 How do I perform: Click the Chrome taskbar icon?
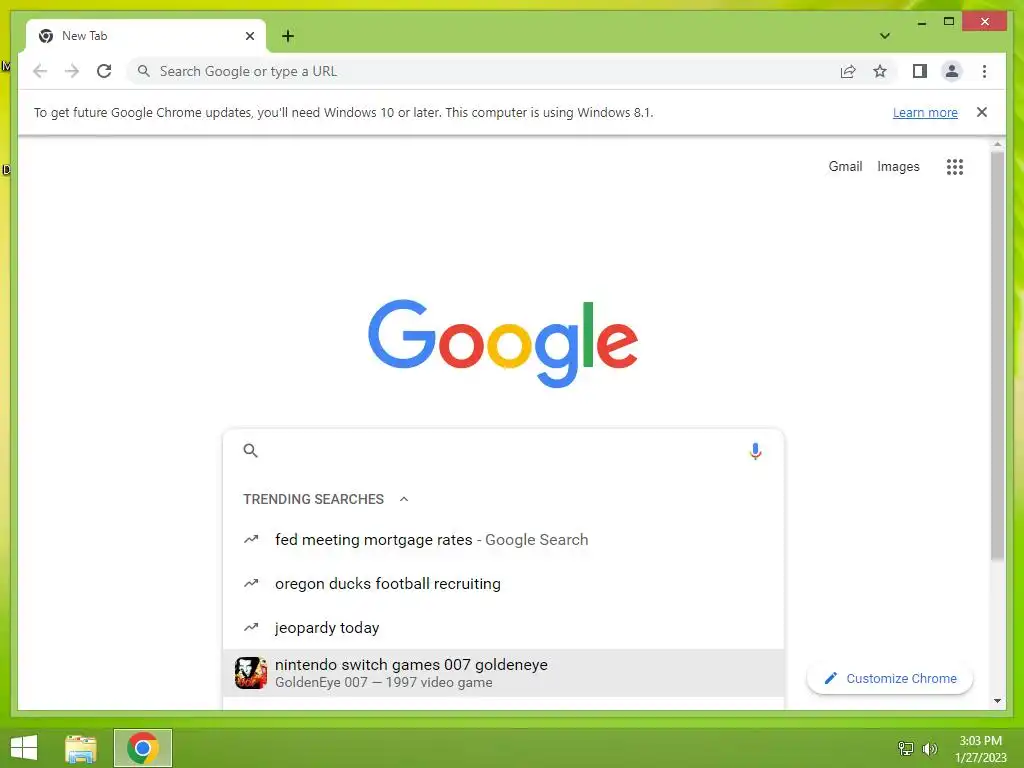click(x=142, y=748)
